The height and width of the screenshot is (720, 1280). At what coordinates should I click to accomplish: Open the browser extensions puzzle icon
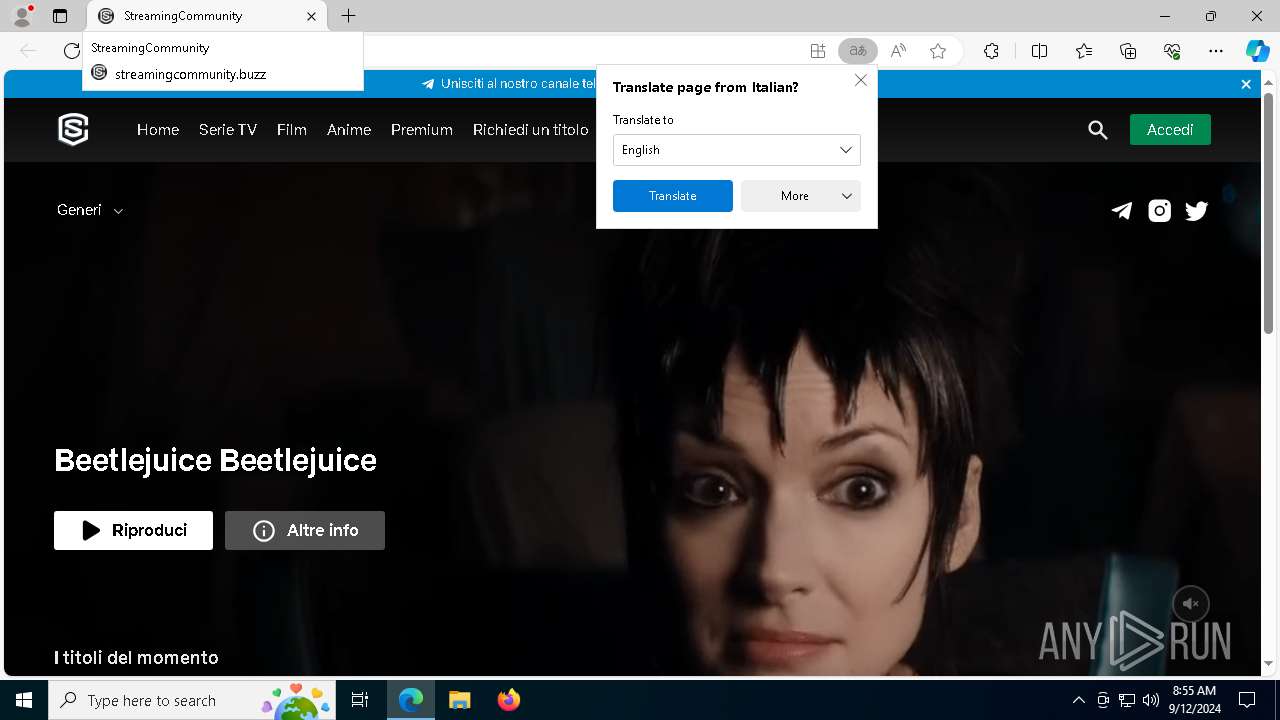991,51
